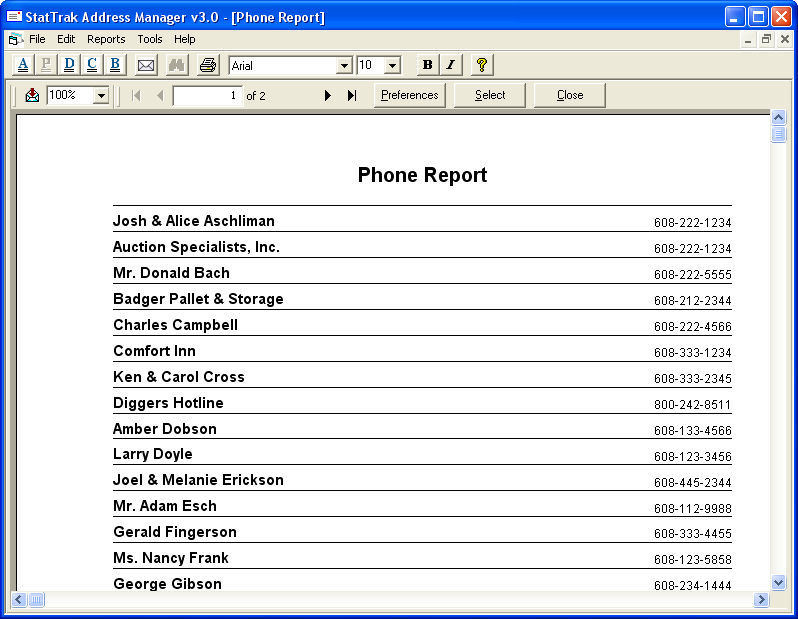Click Joel & Melanie Erickson entry
The height and width of the screenshot is (619, 798).
tap(198, 480)
